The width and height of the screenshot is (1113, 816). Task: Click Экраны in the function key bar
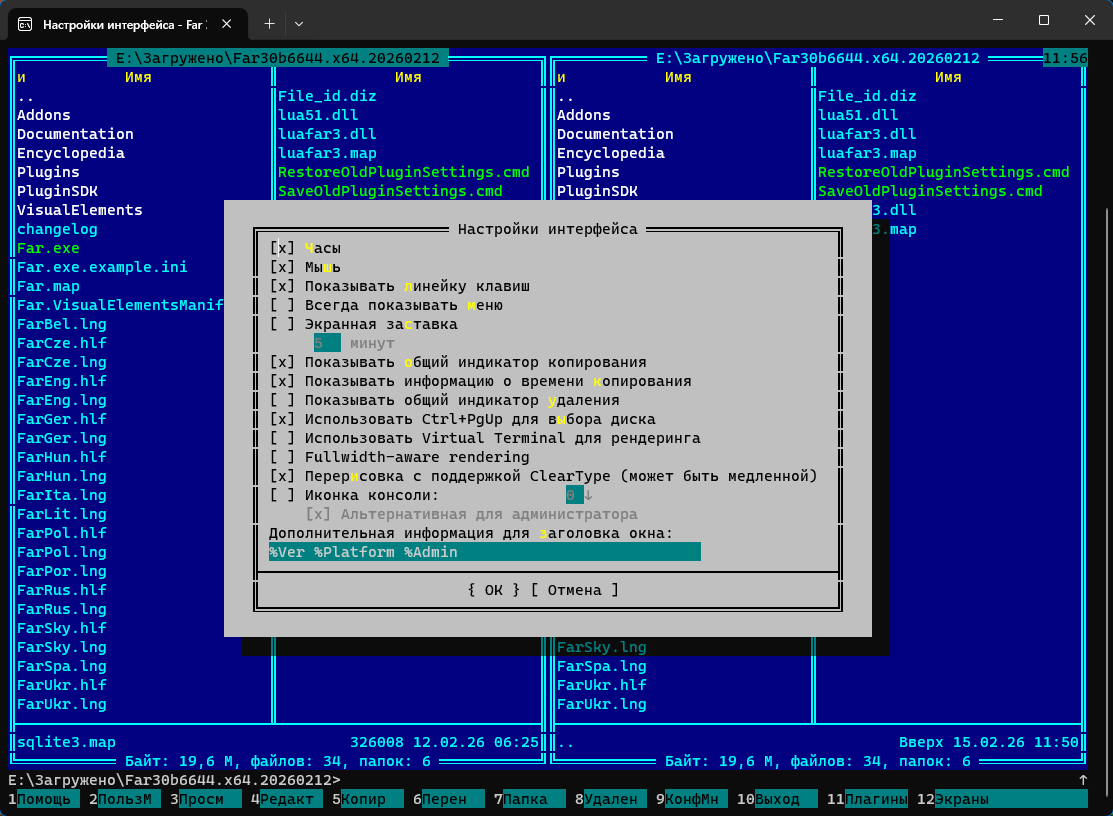[x=964, y=799]
